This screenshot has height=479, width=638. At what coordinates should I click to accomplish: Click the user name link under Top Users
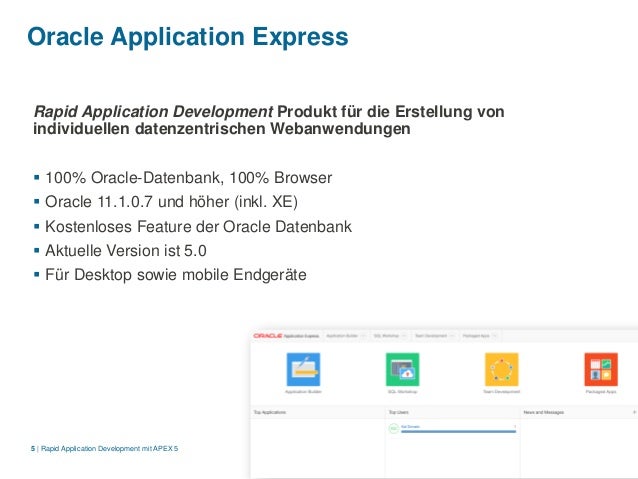[410, 427]
